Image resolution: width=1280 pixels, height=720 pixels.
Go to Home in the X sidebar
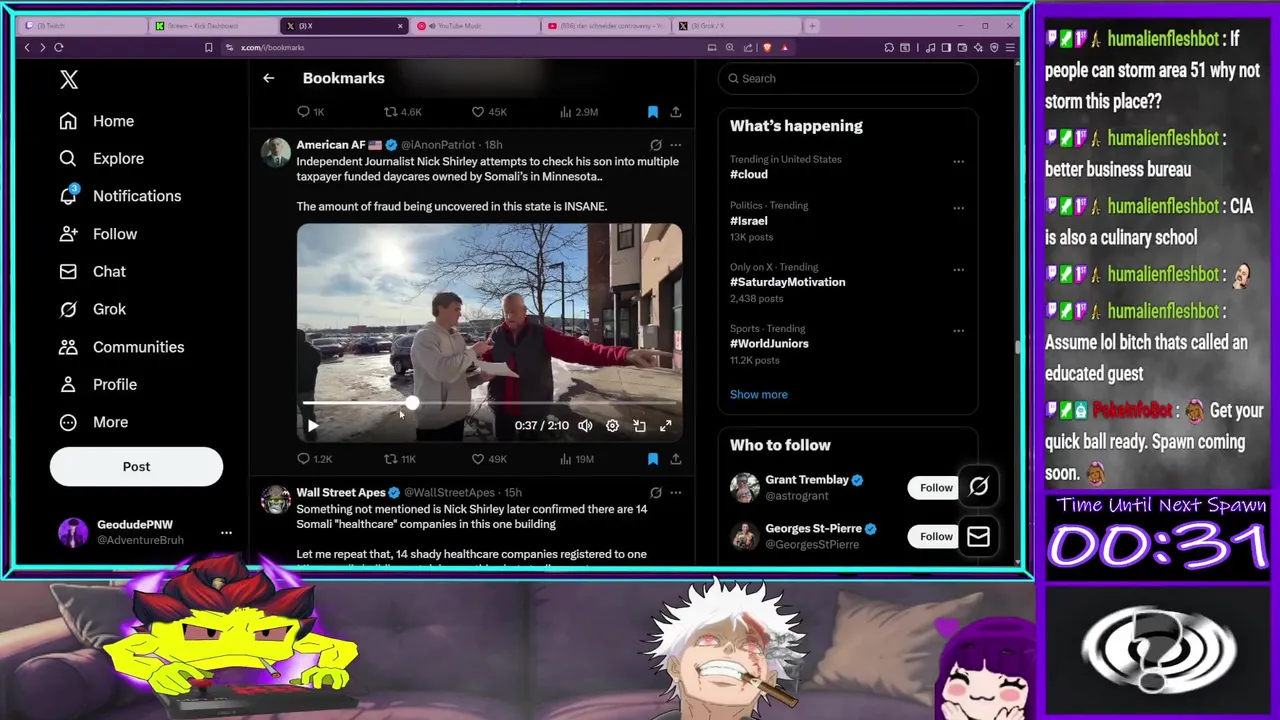point(96,121)
